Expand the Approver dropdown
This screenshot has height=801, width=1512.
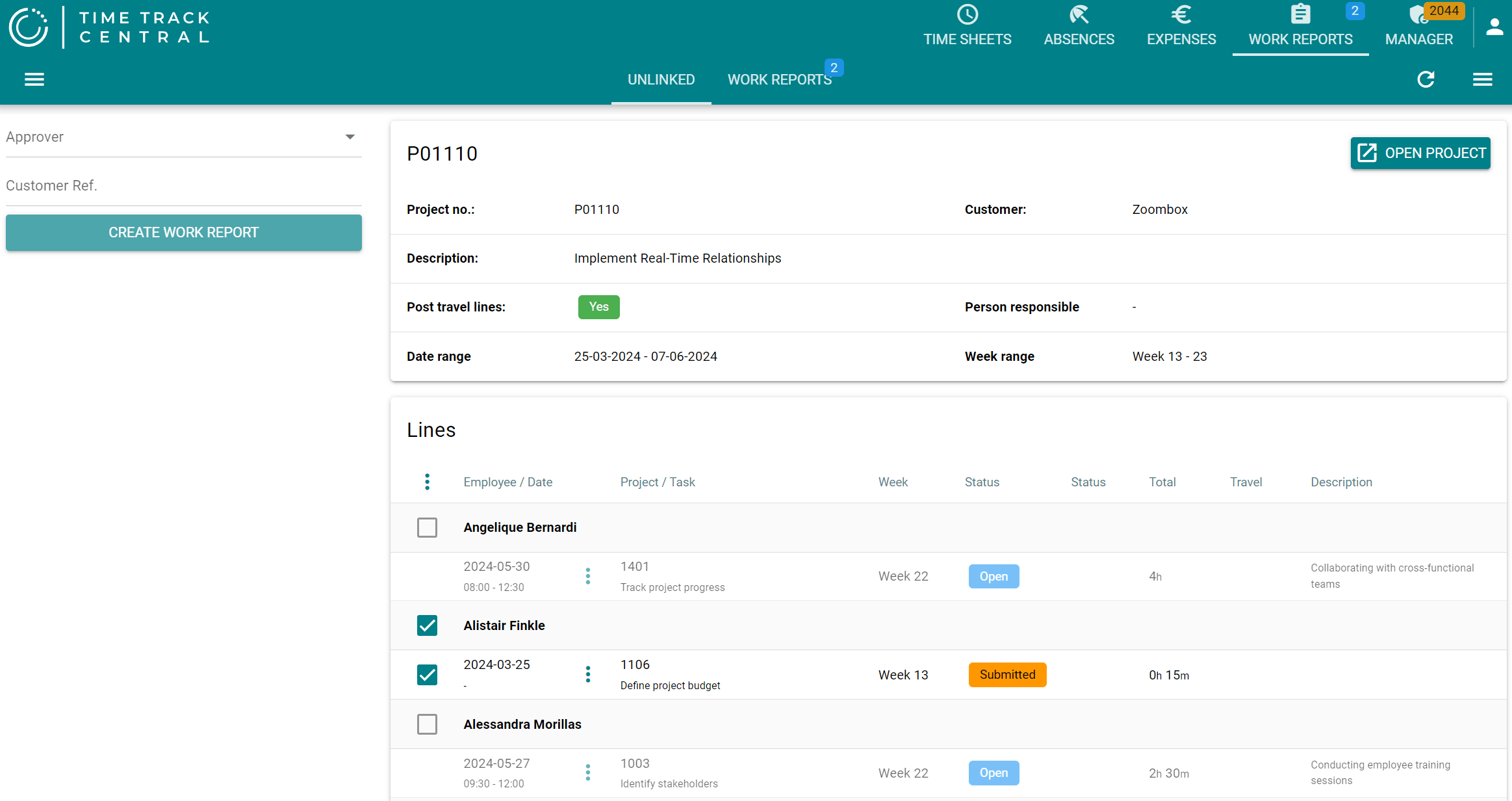184,137
